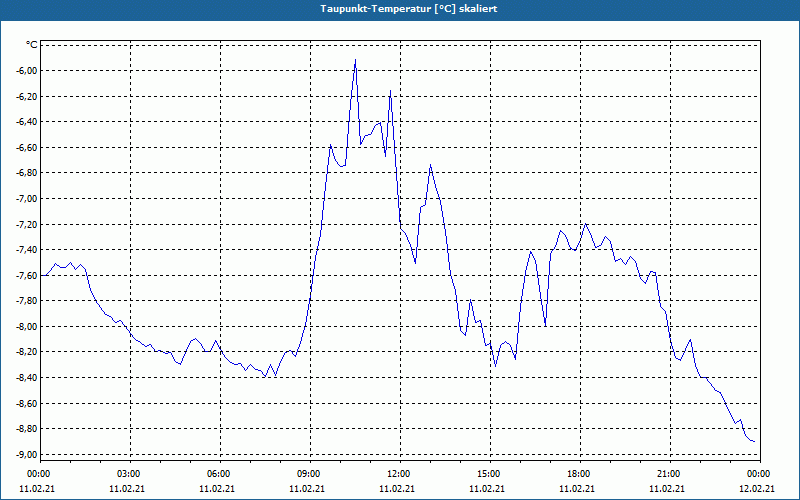Select the -8,80 y-axis value
Screen dimensions: 800x500
(x=27, y=429)
